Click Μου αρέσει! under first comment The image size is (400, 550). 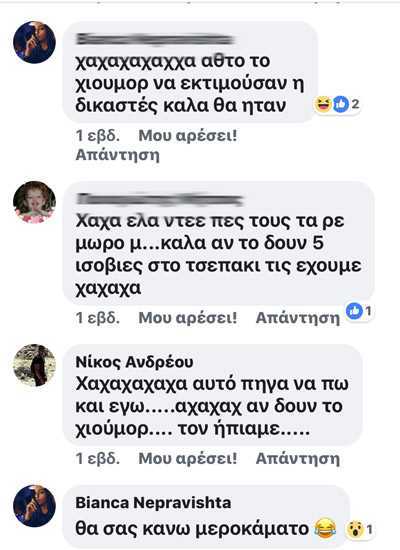(188, 136)
